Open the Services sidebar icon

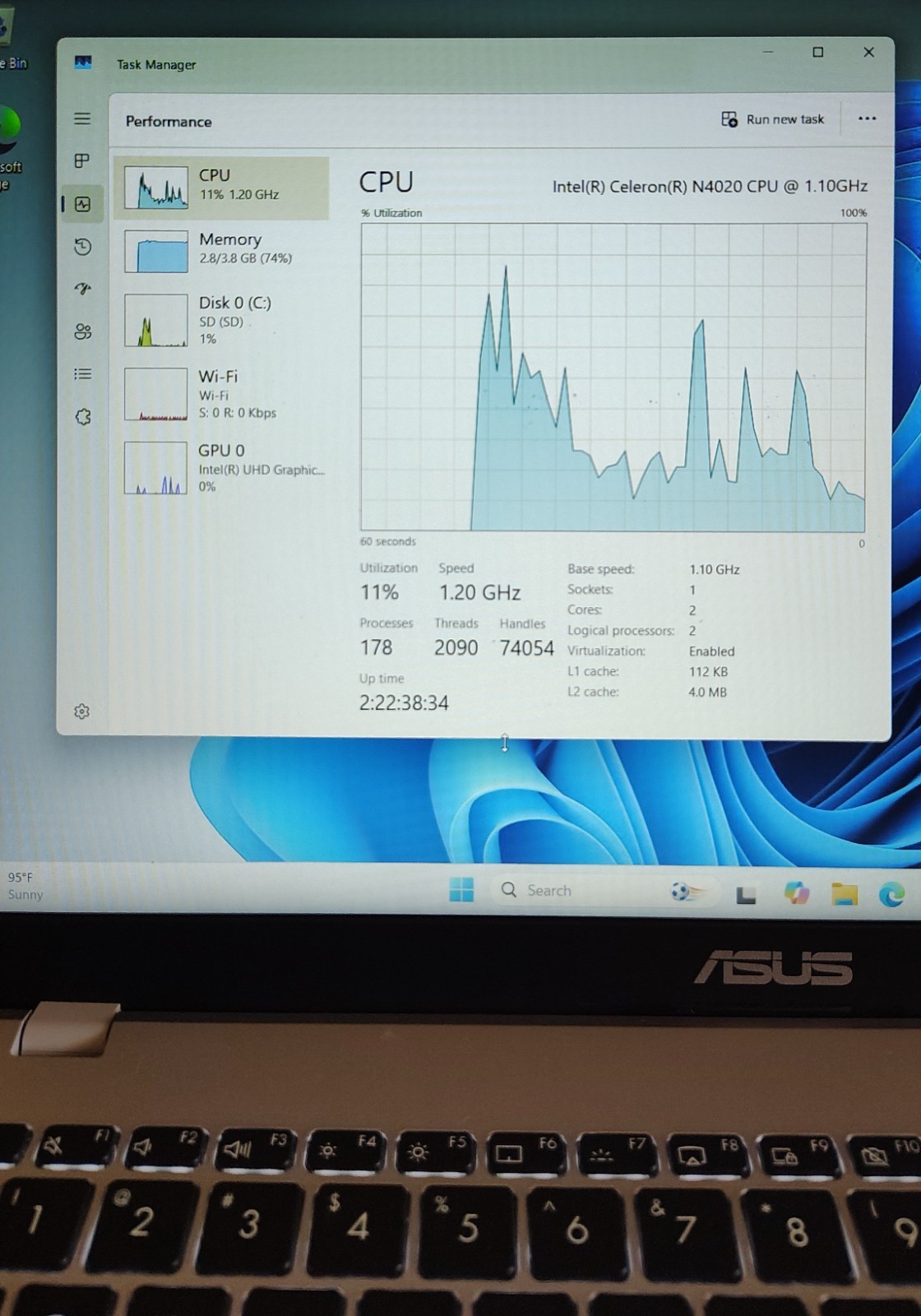(x=83, y=417)
